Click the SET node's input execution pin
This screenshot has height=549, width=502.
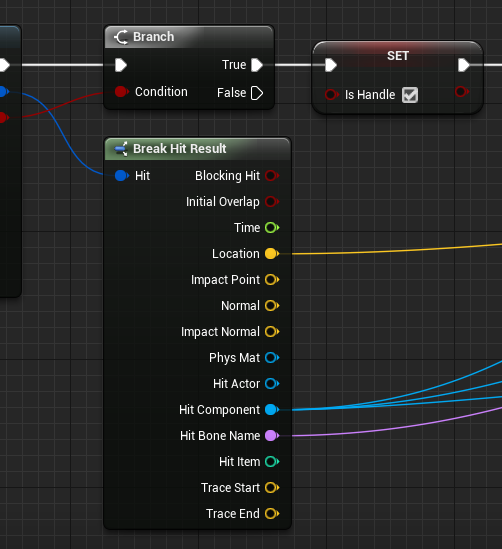[331, 65]
